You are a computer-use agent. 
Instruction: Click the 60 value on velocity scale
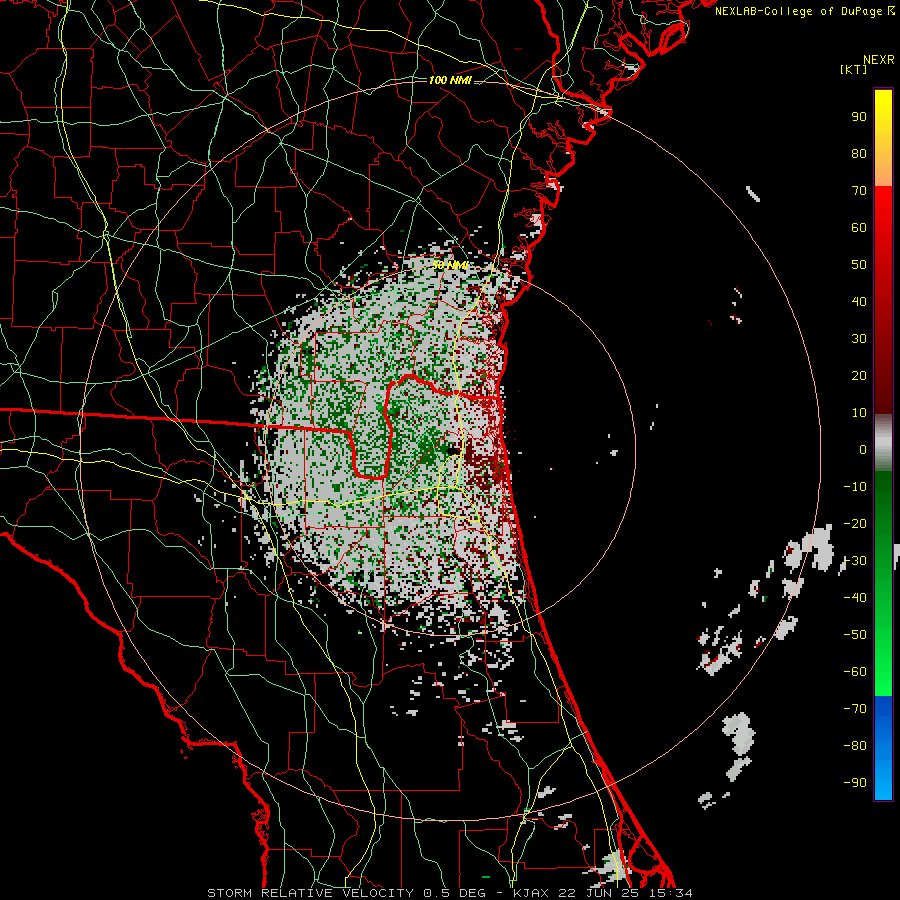point(859,228)
